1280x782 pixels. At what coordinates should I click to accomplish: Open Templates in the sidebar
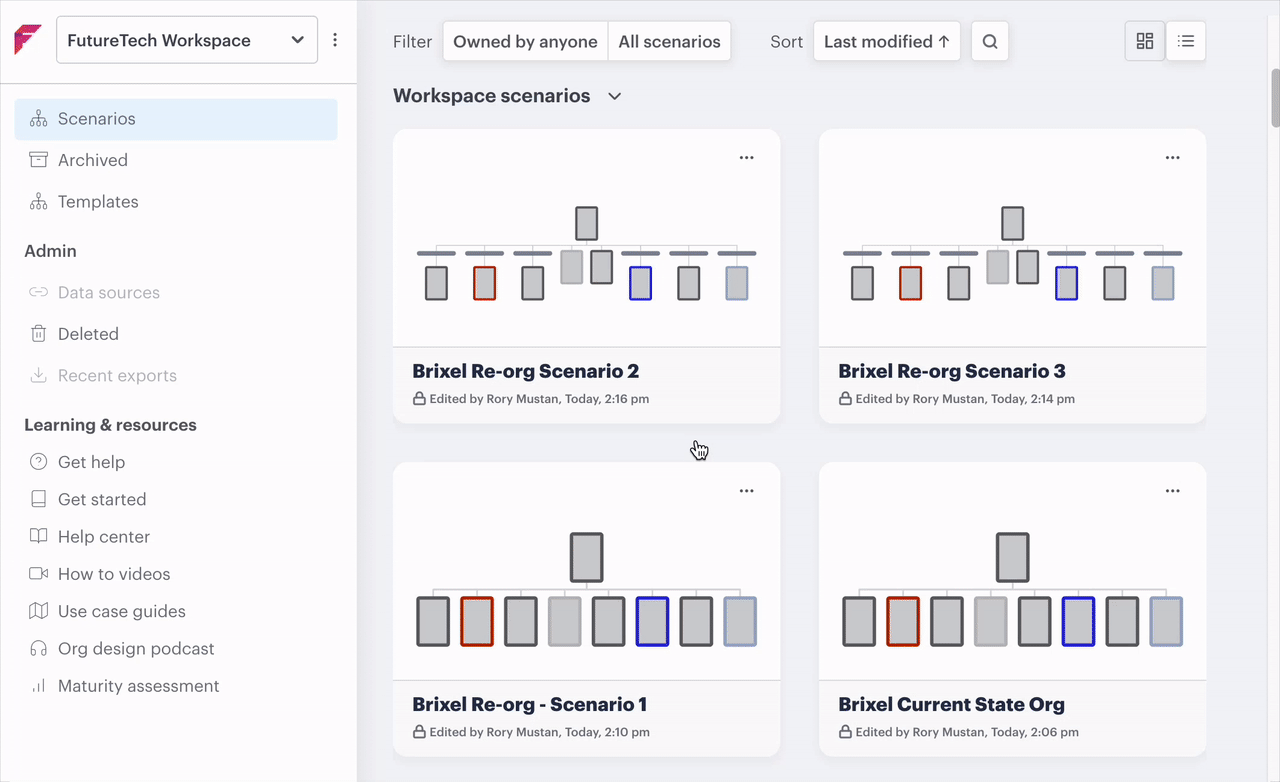[x=98, y=202]
